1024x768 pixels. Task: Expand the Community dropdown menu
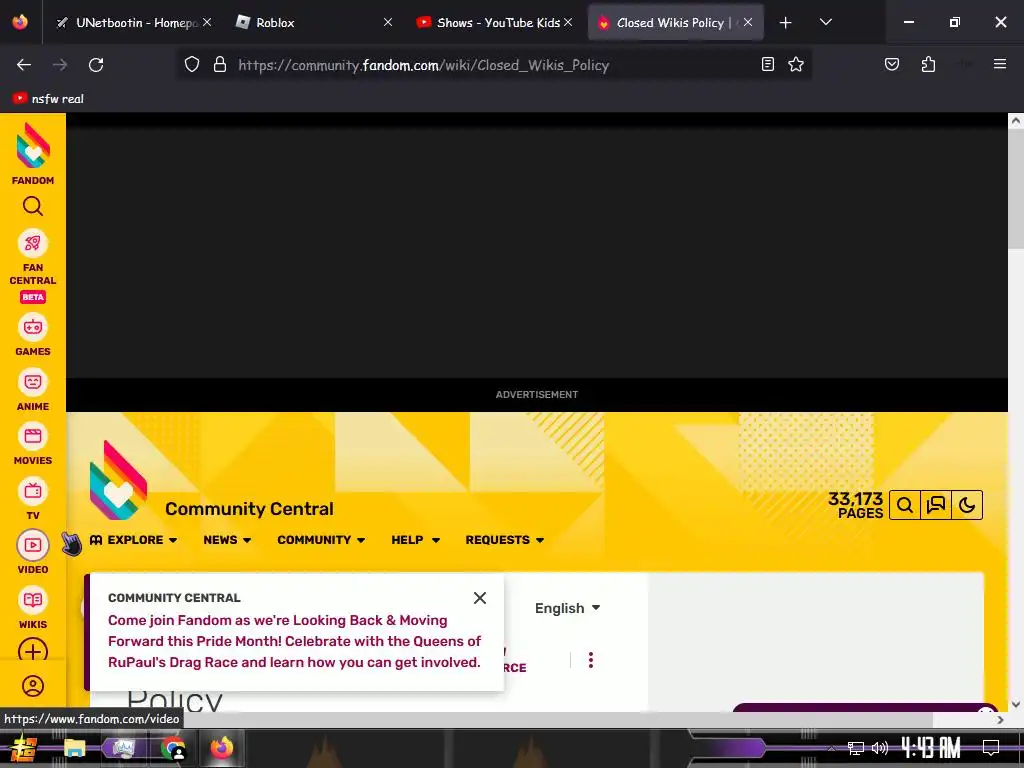321,540
